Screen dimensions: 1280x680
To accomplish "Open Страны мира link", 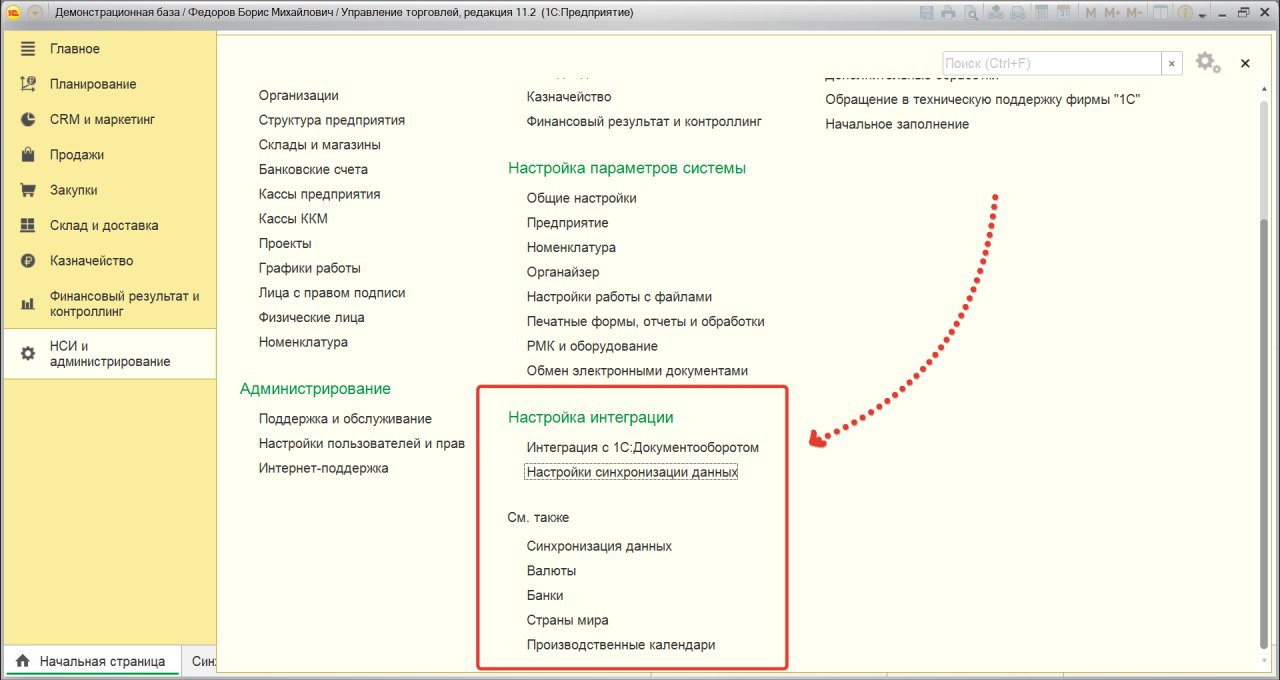I will [567, 620].
